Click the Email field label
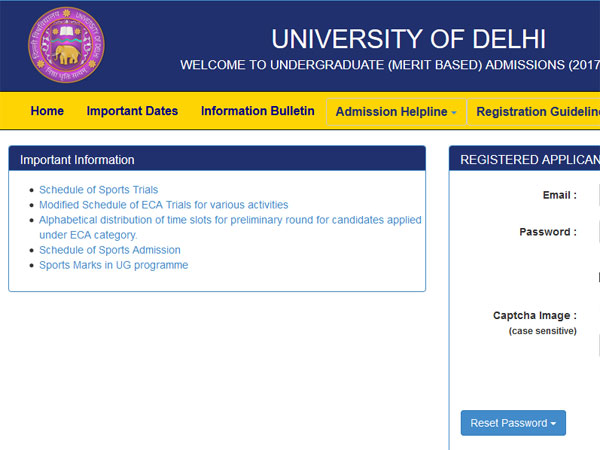Image resolution: width=600 pixels, height=450 pixels. click(559, 196)
